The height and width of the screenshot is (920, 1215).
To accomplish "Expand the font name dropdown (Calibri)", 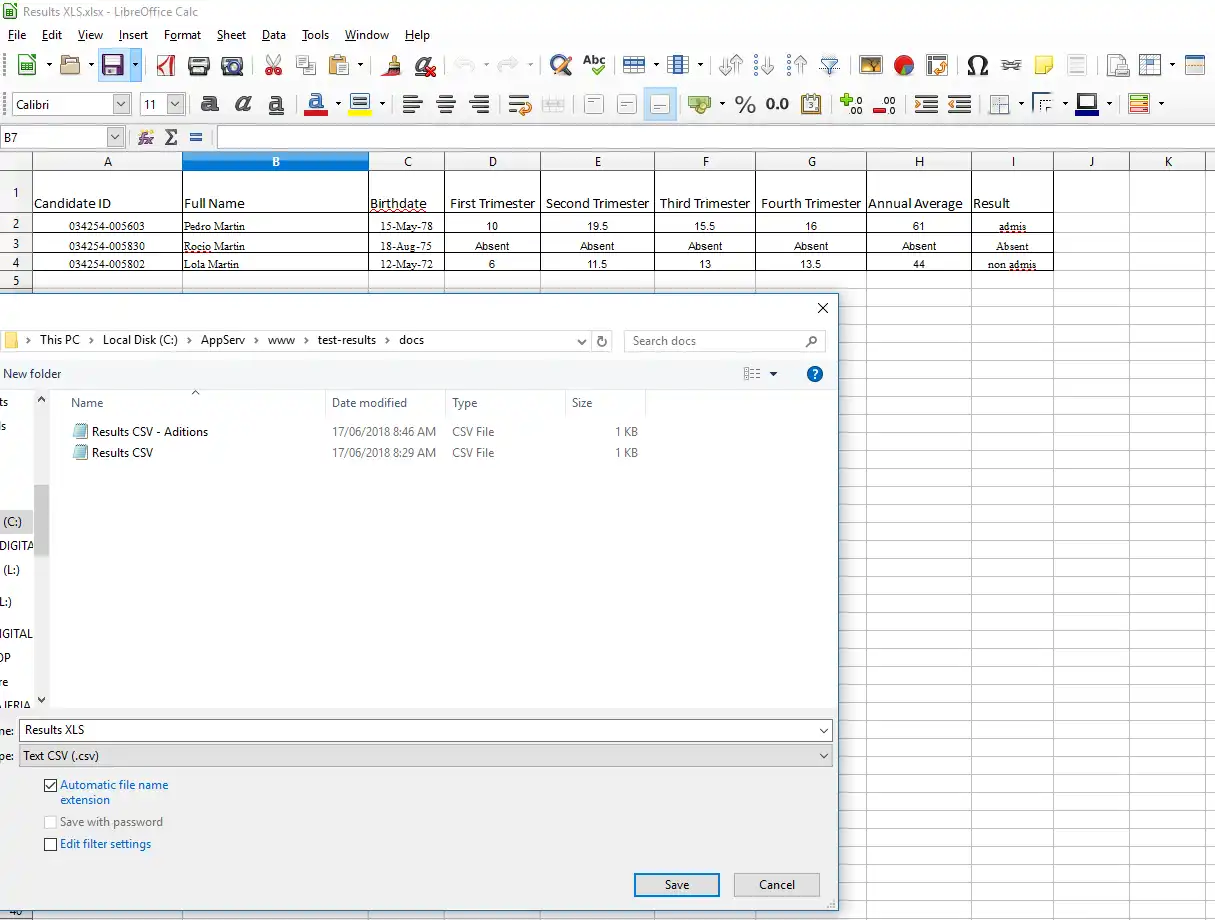I will 121,104.
